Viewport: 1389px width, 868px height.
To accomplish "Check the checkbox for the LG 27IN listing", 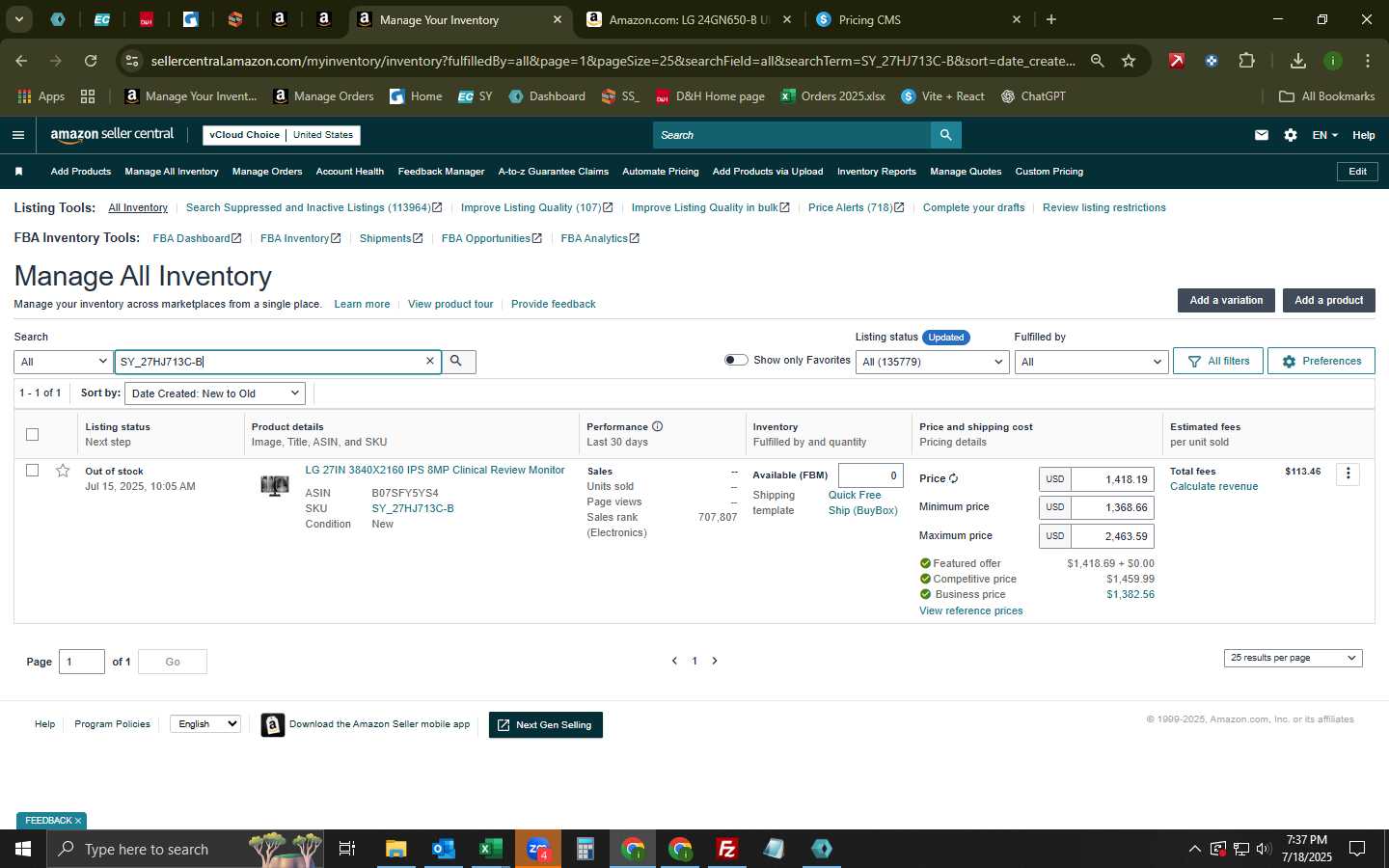I will [x=32, y=471].
